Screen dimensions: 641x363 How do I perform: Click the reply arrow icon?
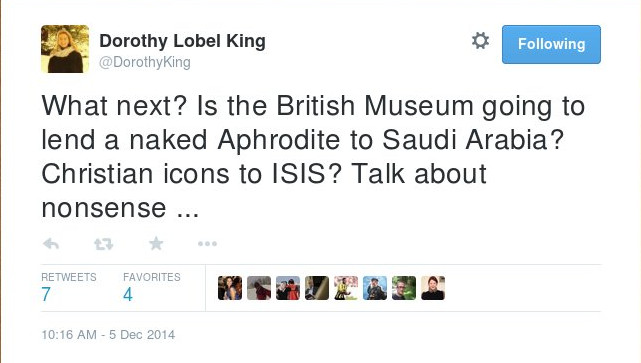click(x=51, y=244)
